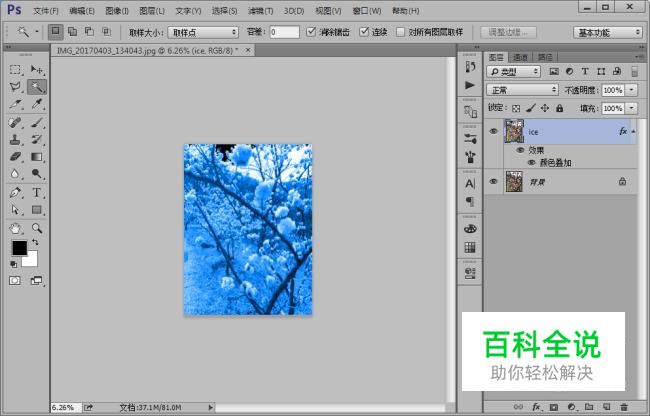
Task: Swap foreground and background colors
Action: (35, 242)
